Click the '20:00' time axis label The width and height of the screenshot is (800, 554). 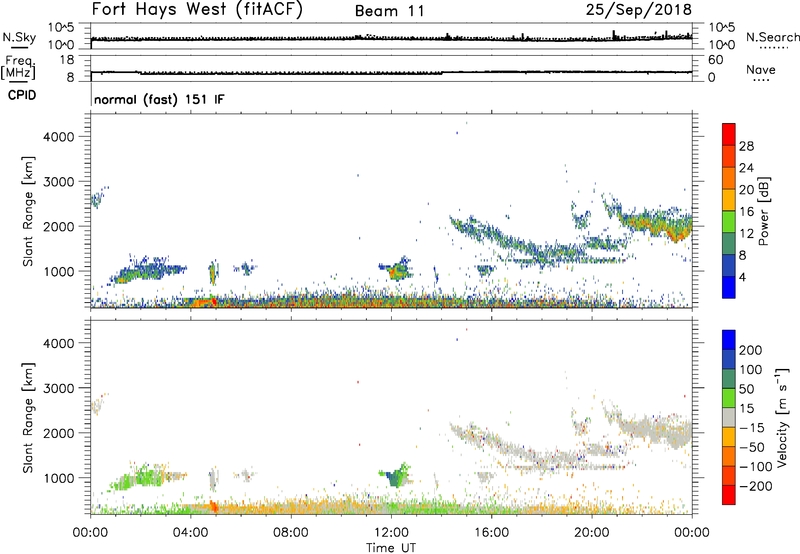pos(592,533)
